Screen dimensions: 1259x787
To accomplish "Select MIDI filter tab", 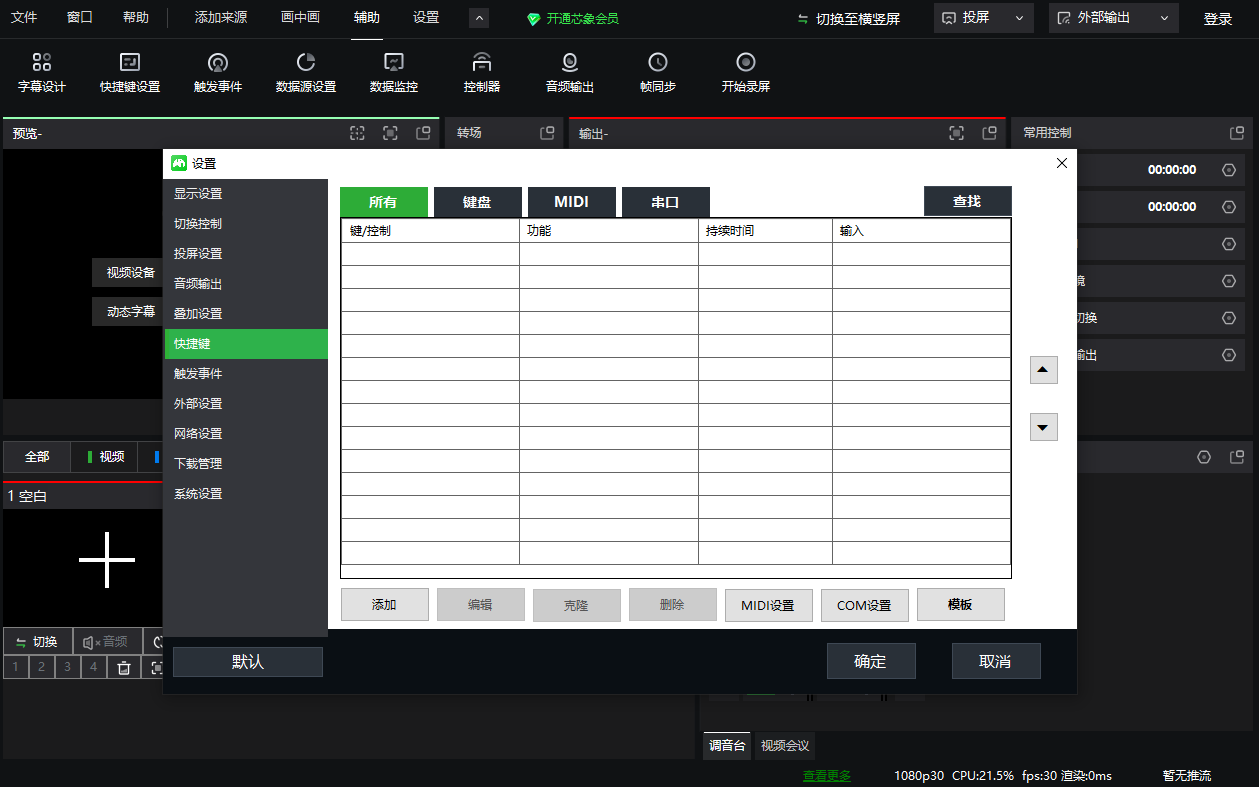I will click(572, 202).
